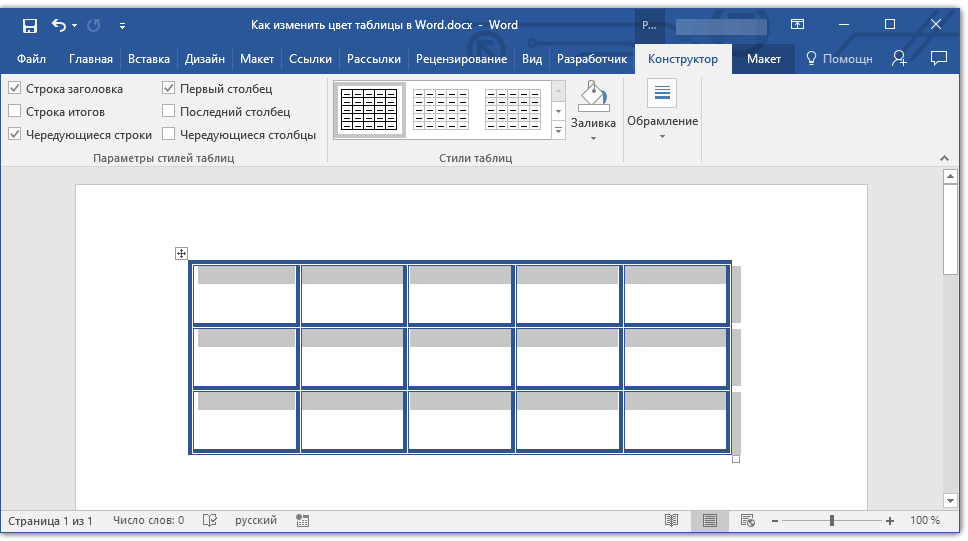Switch to the Дизайн ribbon tab
968x541 pixels.
tap(204, 59)
